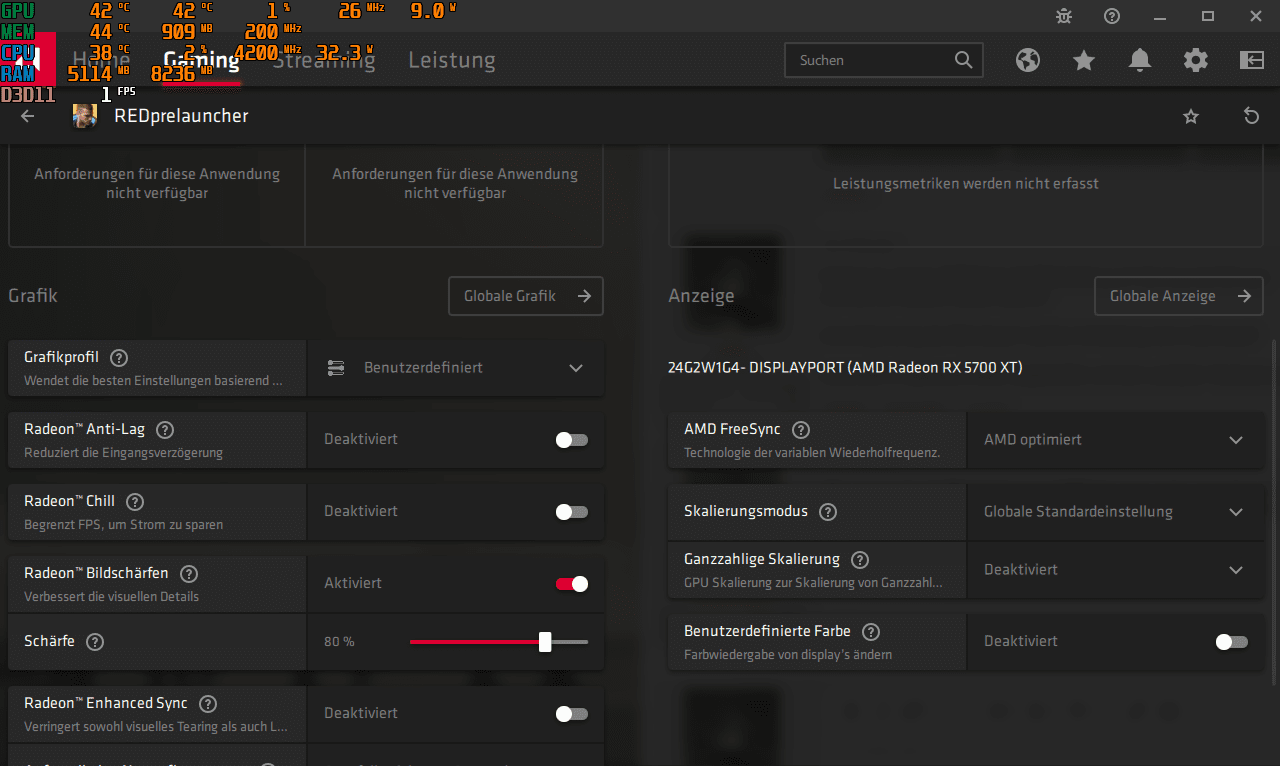Adjust the Schärfe slider

499,642
